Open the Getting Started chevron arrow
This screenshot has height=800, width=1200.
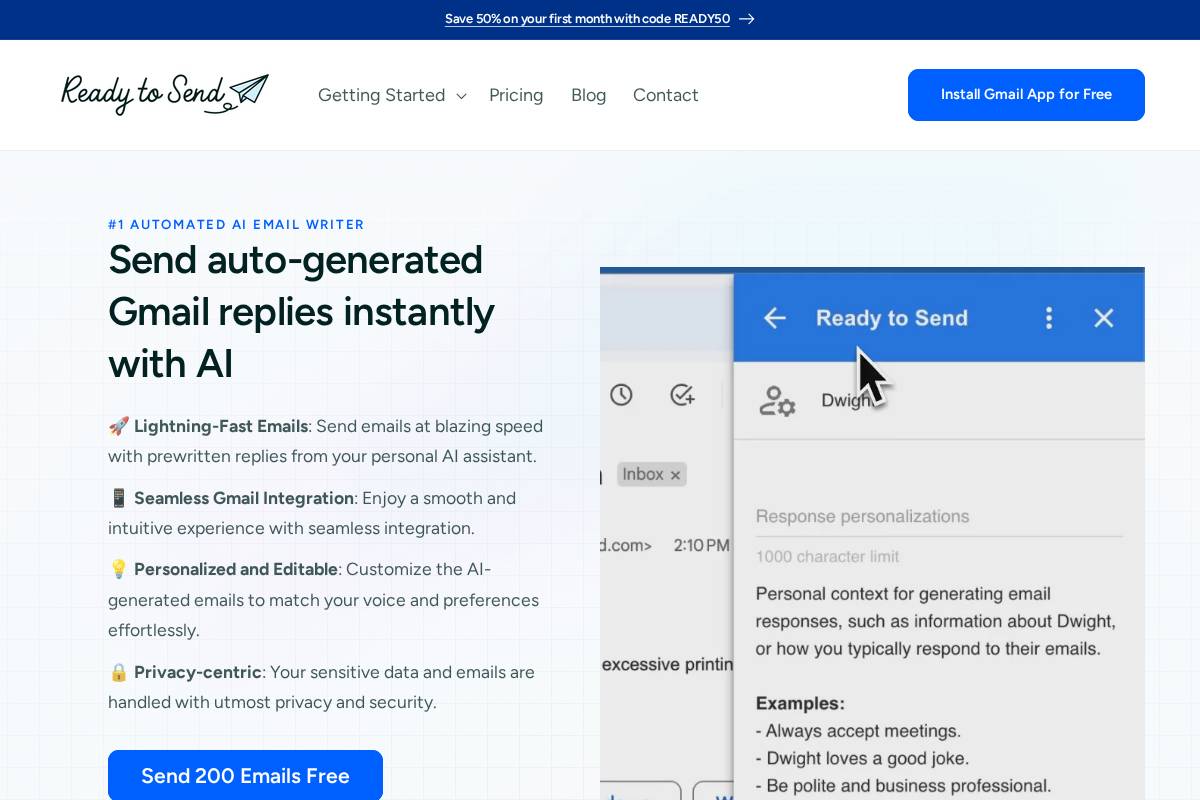[x=461, y=96]
